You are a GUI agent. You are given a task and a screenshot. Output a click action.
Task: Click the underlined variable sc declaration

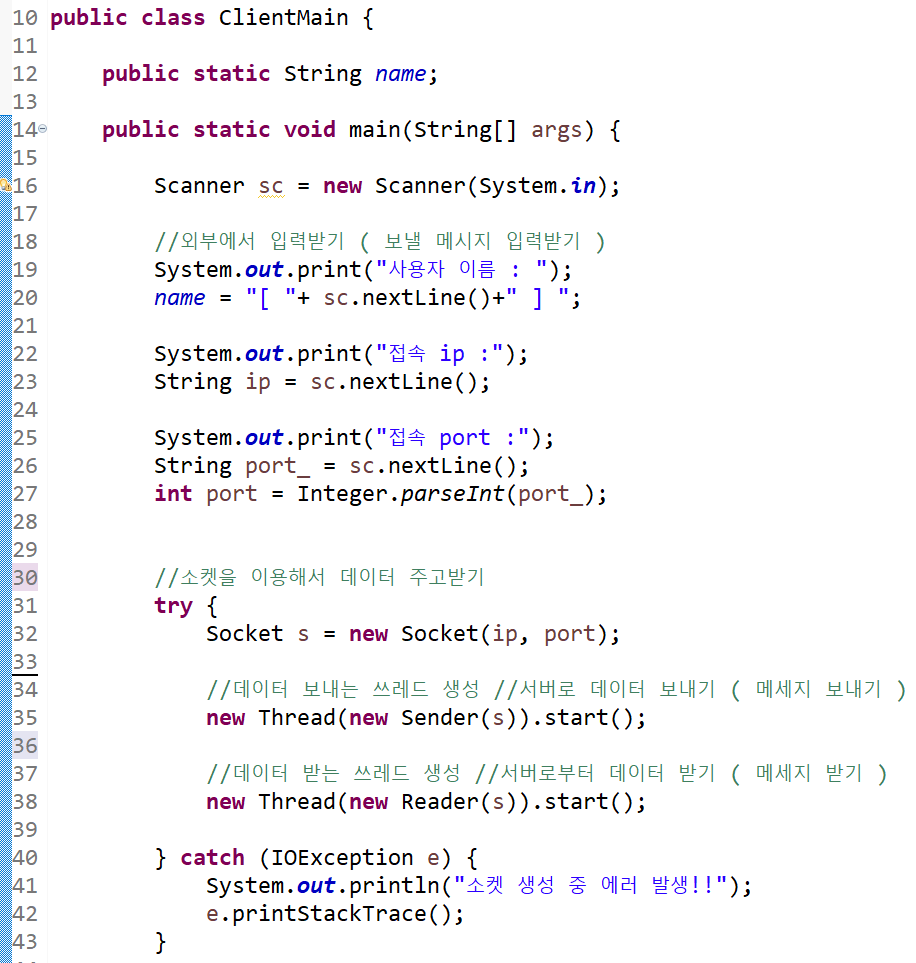coord(271,186)
